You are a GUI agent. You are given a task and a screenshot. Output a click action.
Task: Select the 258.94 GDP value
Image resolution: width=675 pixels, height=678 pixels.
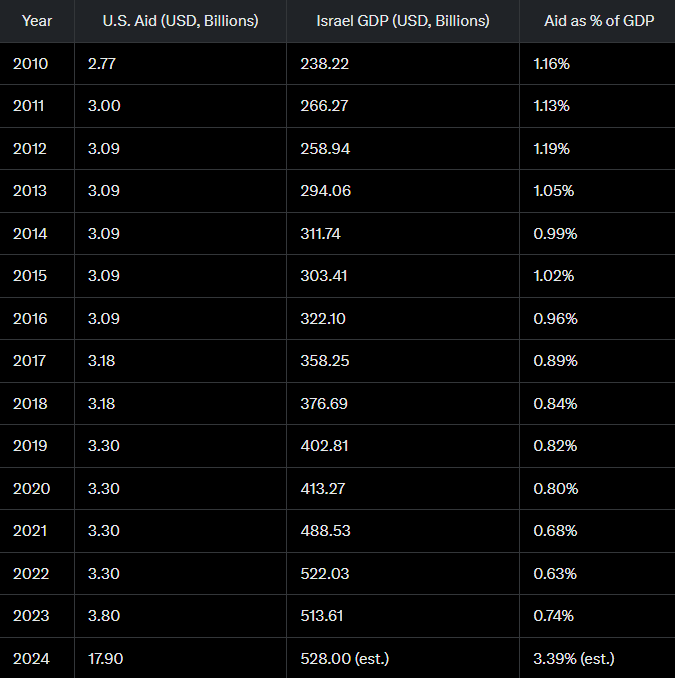click(x=325, y=148)
